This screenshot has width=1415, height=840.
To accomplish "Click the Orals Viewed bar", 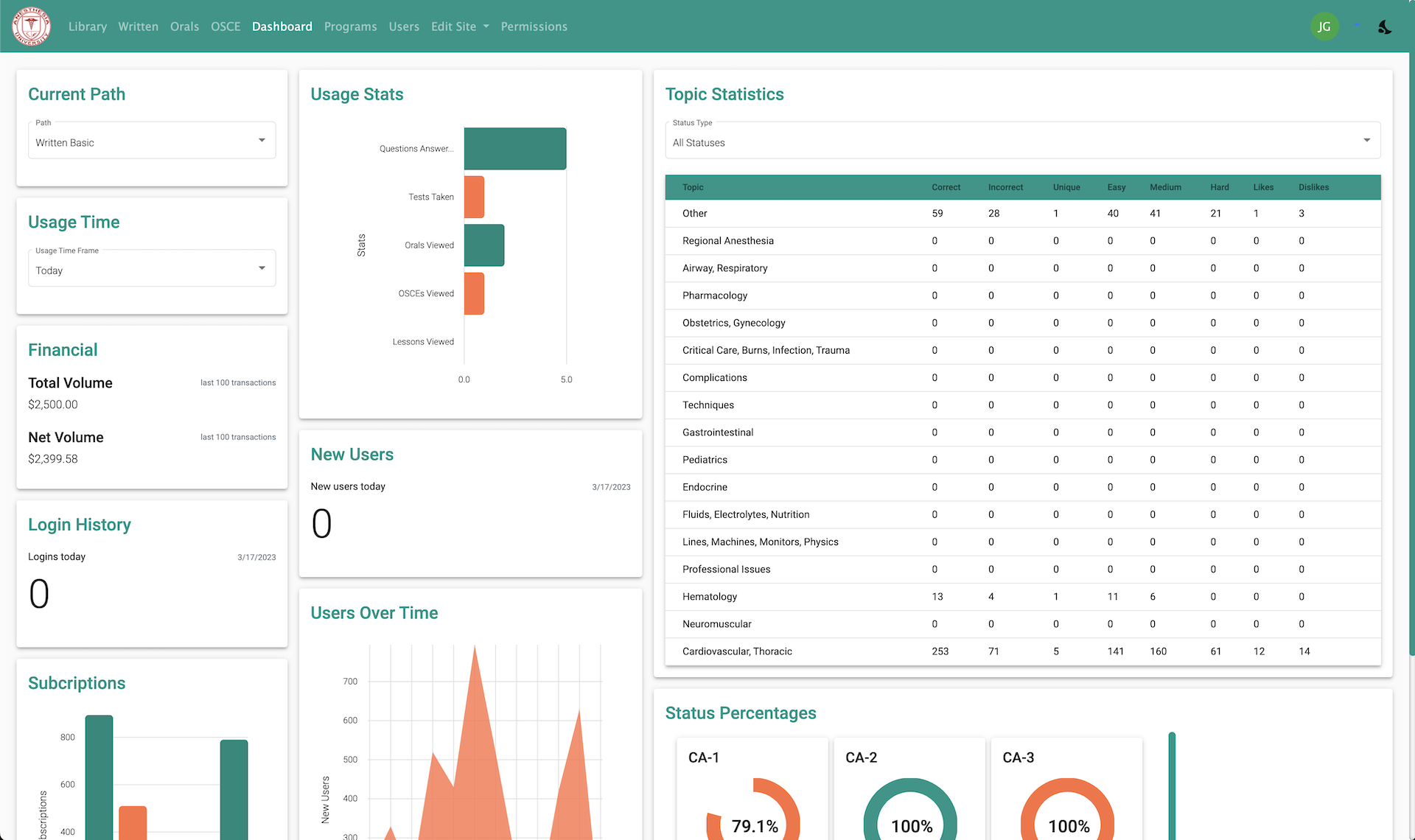I will (483, 245).
